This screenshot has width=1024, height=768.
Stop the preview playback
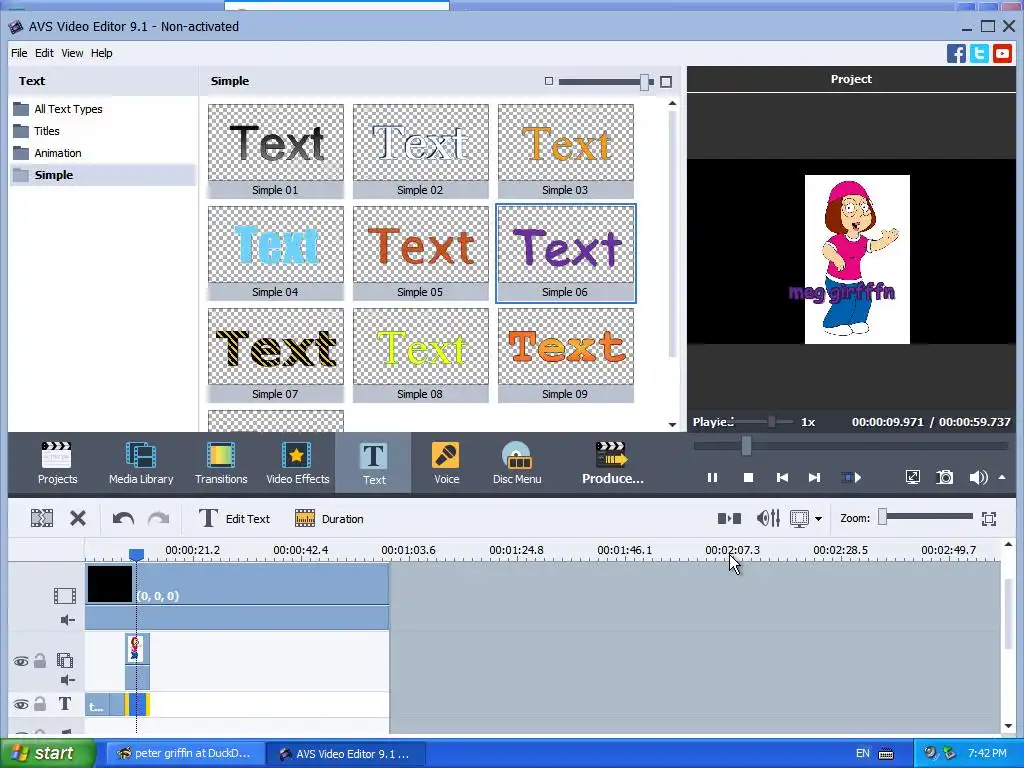click(748, 477)
